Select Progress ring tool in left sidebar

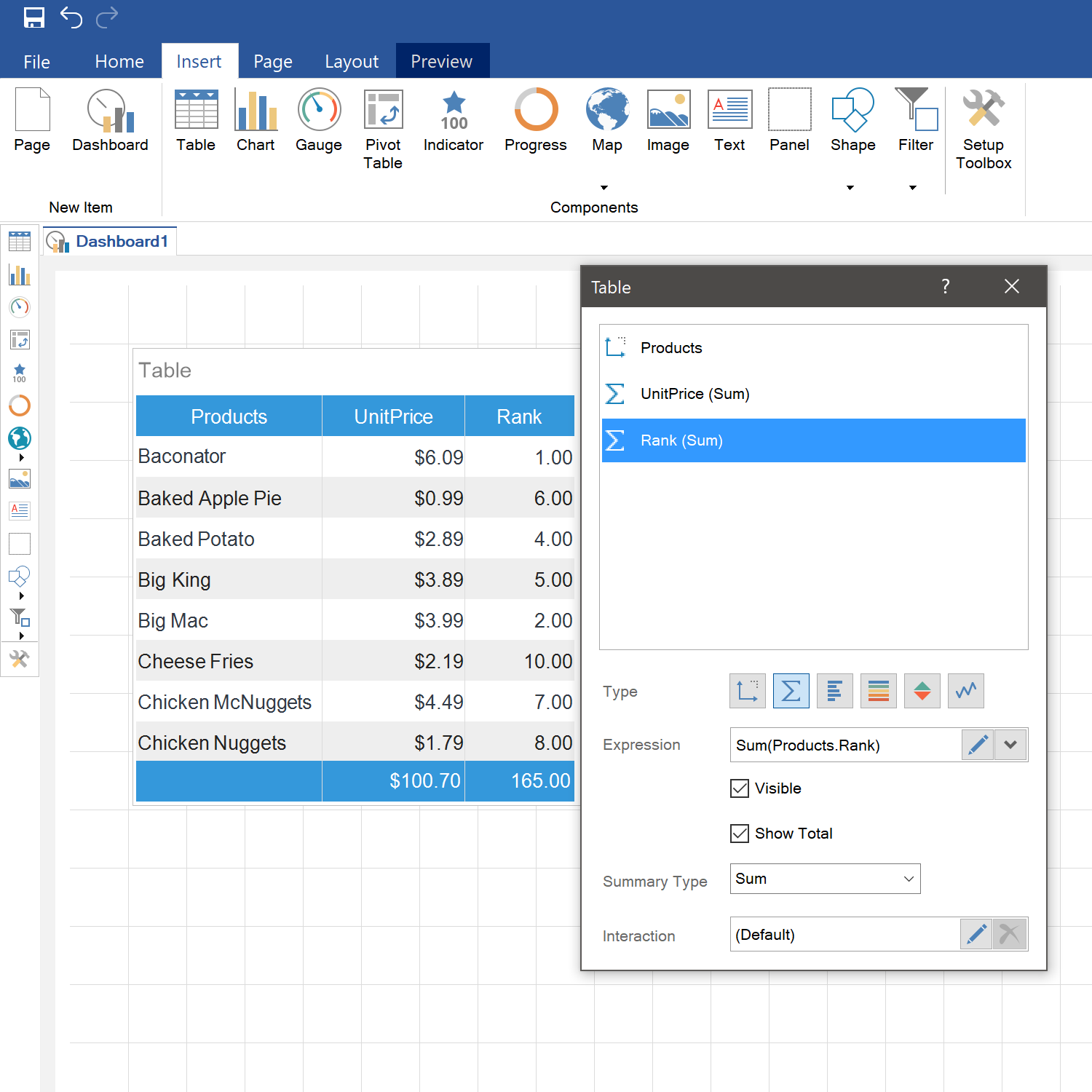(x=20, y=405)
